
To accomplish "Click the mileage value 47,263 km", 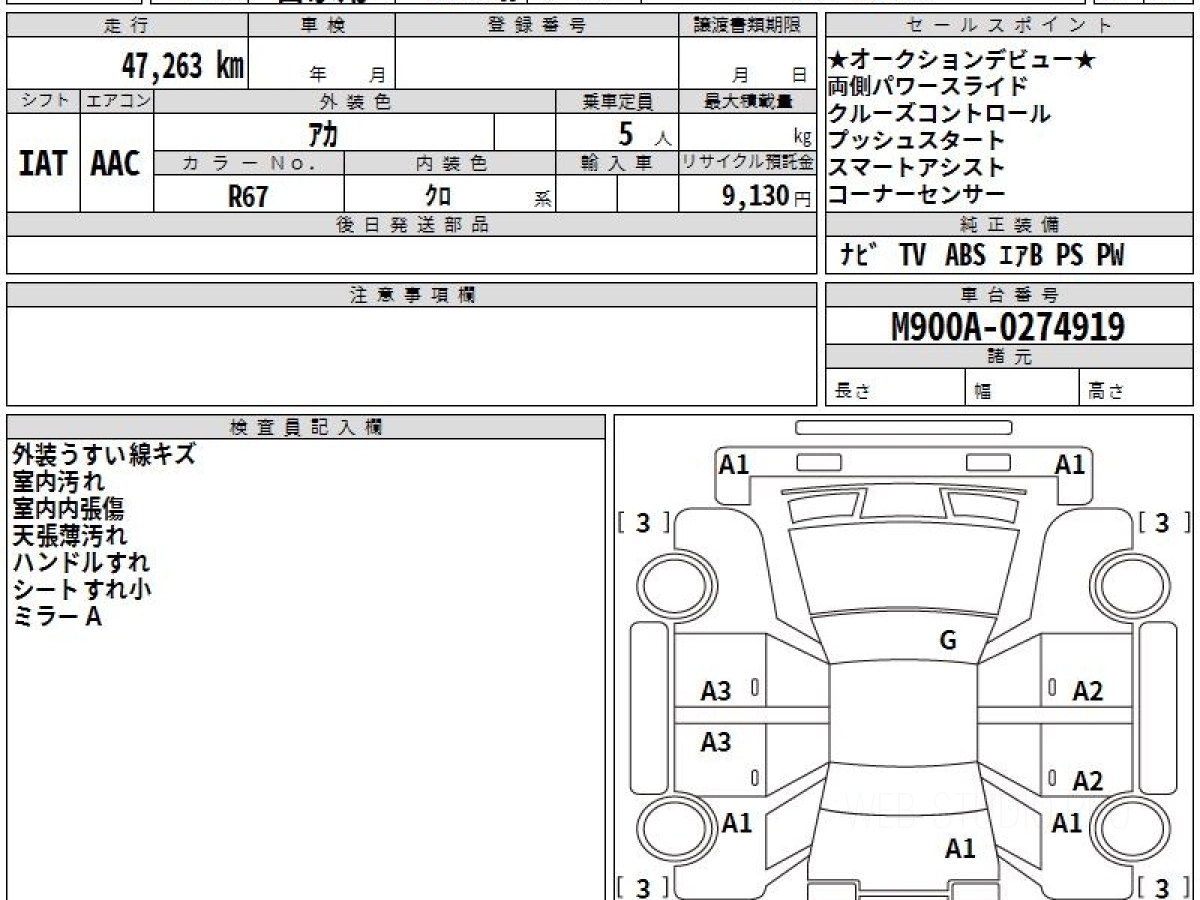I will 183,66.
